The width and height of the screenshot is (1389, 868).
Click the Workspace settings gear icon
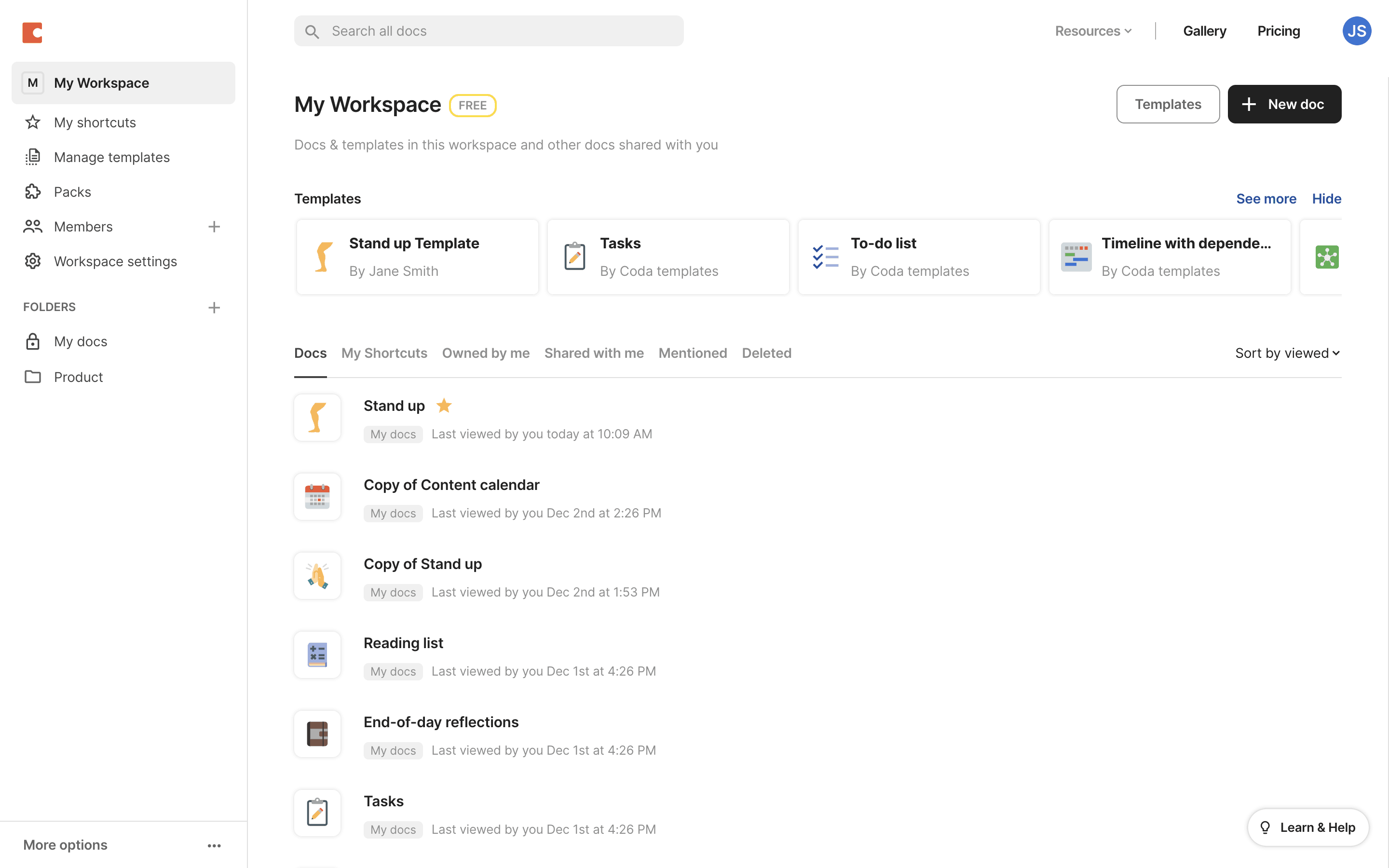point(33,261)
